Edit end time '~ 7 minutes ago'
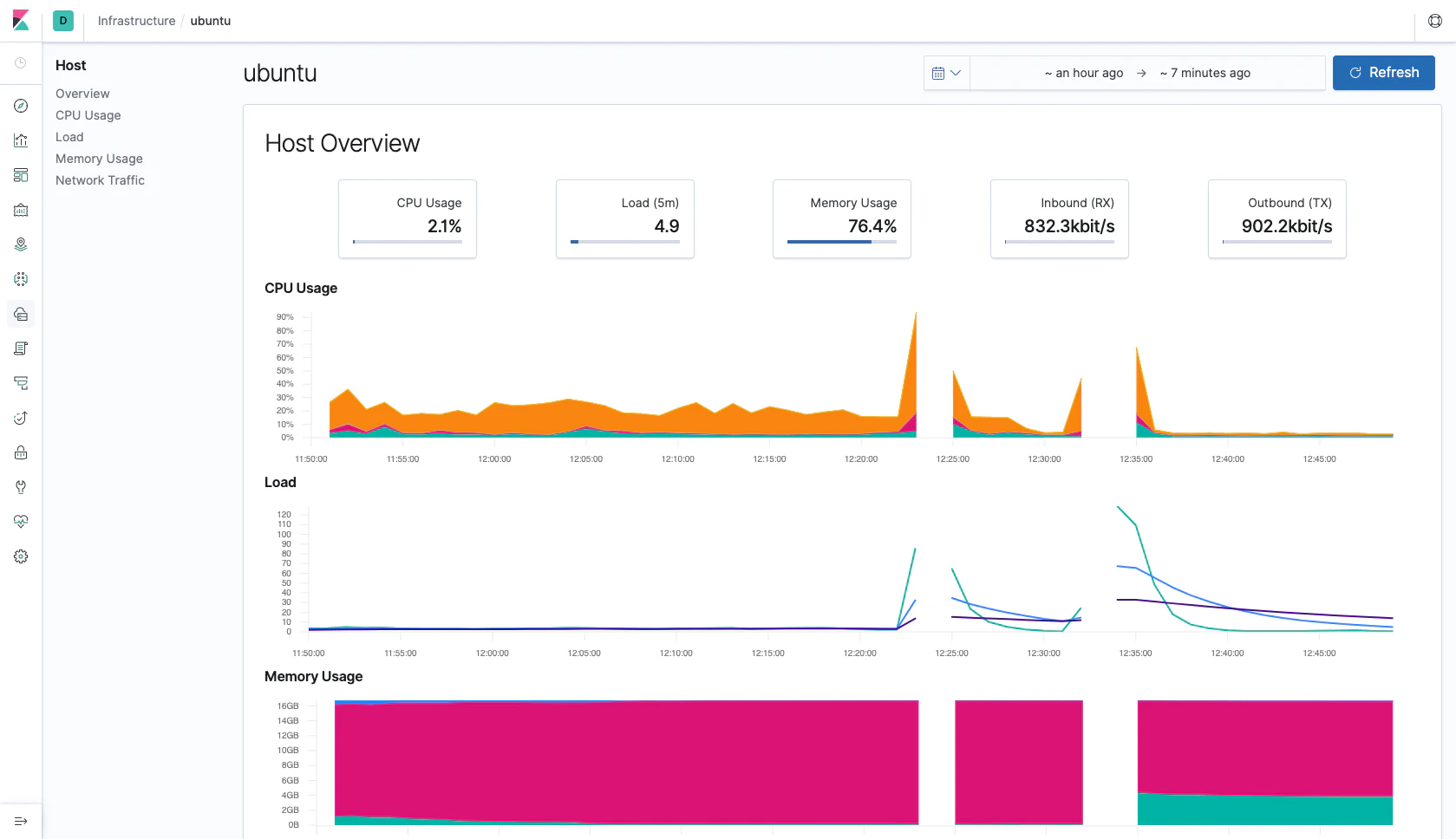Screen dimensions: 1456x839 click(1205, 73)
